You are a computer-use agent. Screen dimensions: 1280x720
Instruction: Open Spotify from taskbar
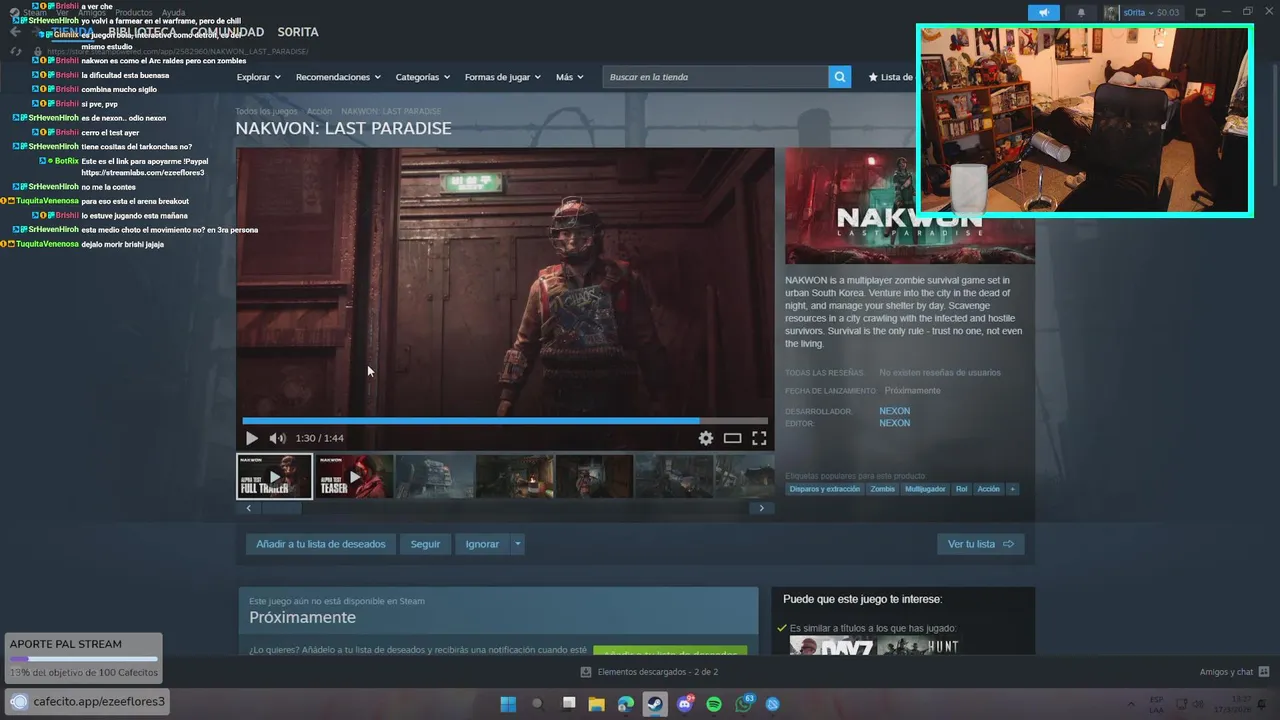714,704
